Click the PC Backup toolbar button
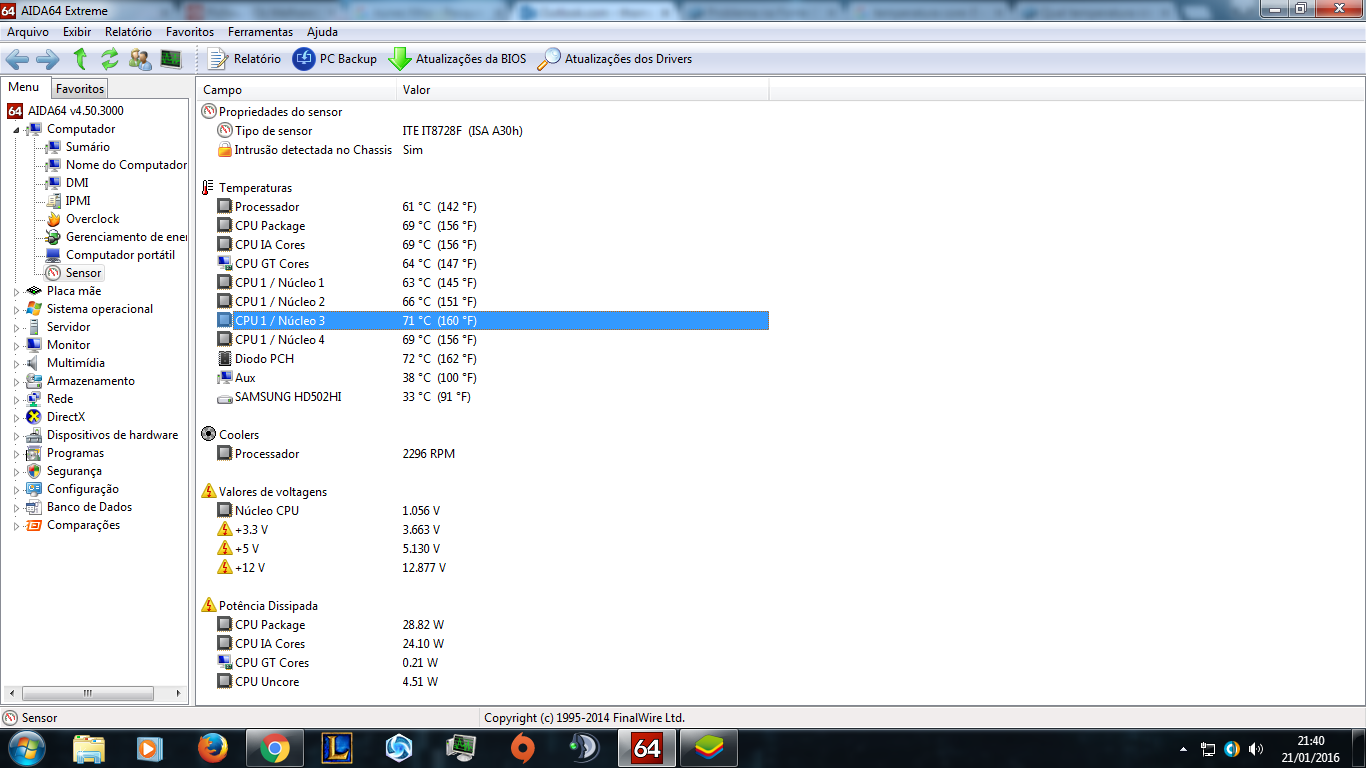The image size is (1366, 768). point(335,59)
